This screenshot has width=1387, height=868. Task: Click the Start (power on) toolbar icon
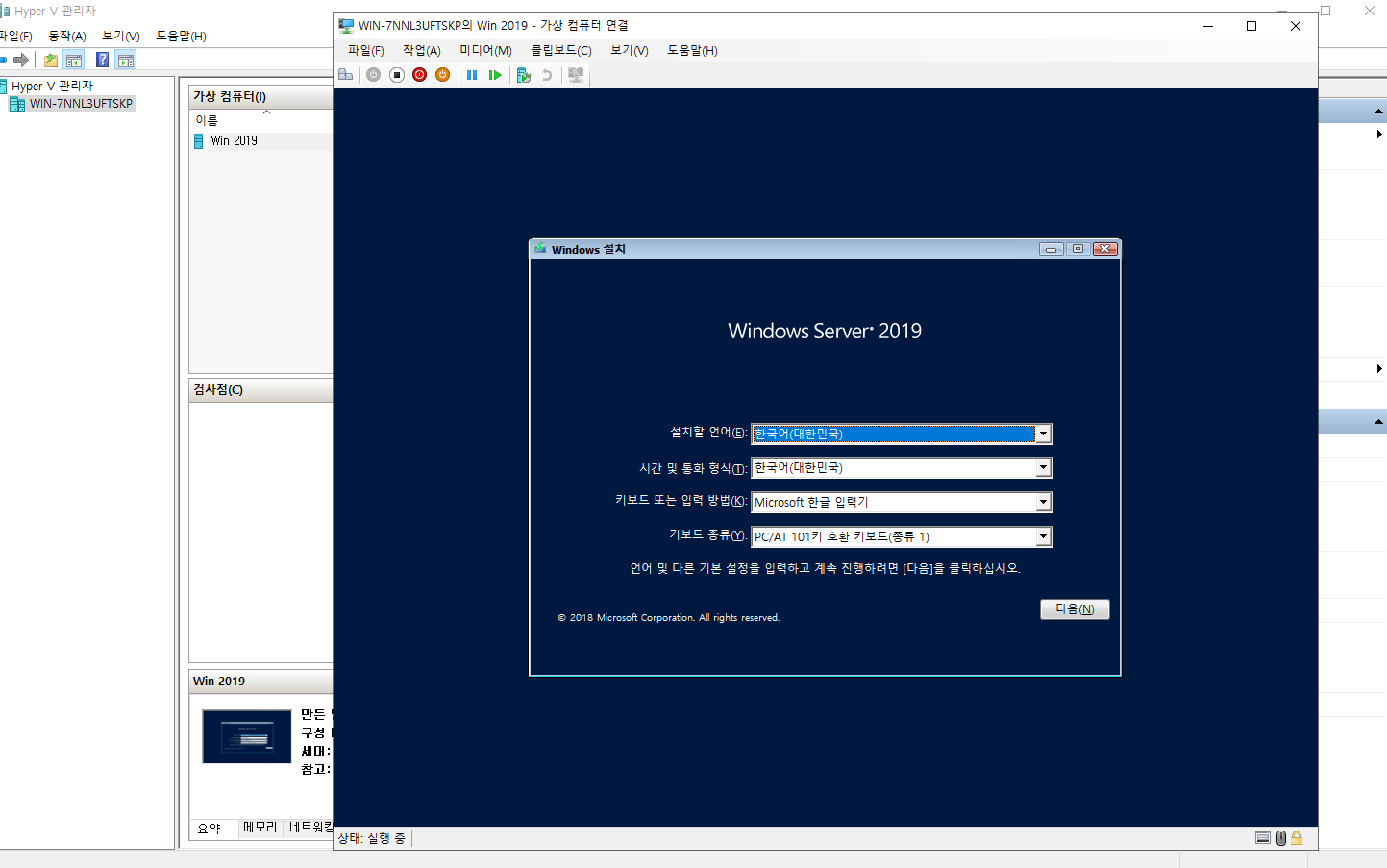tap(373, 75)
